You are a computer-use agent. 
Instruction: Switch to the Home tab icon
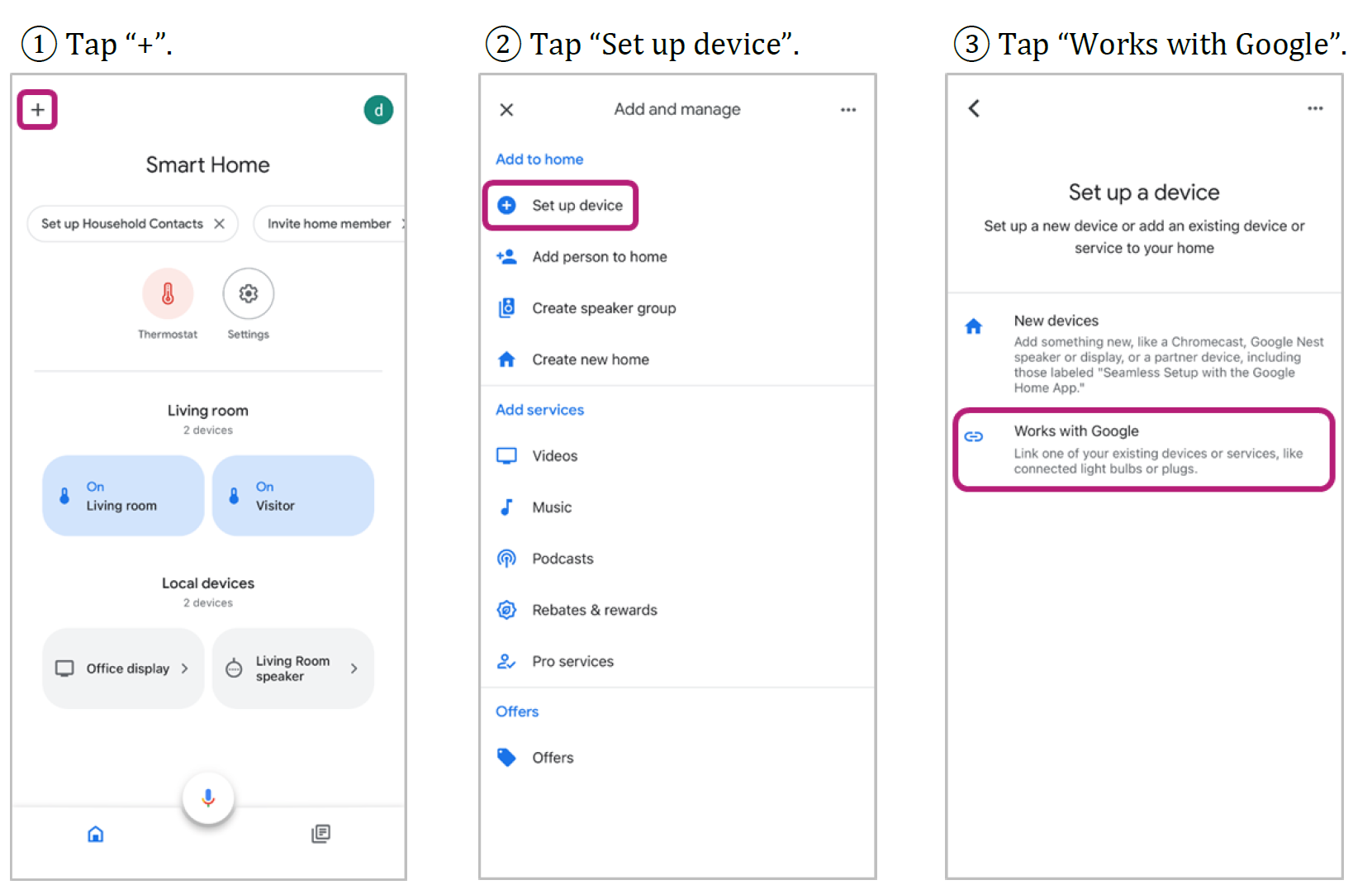(96, 834)
